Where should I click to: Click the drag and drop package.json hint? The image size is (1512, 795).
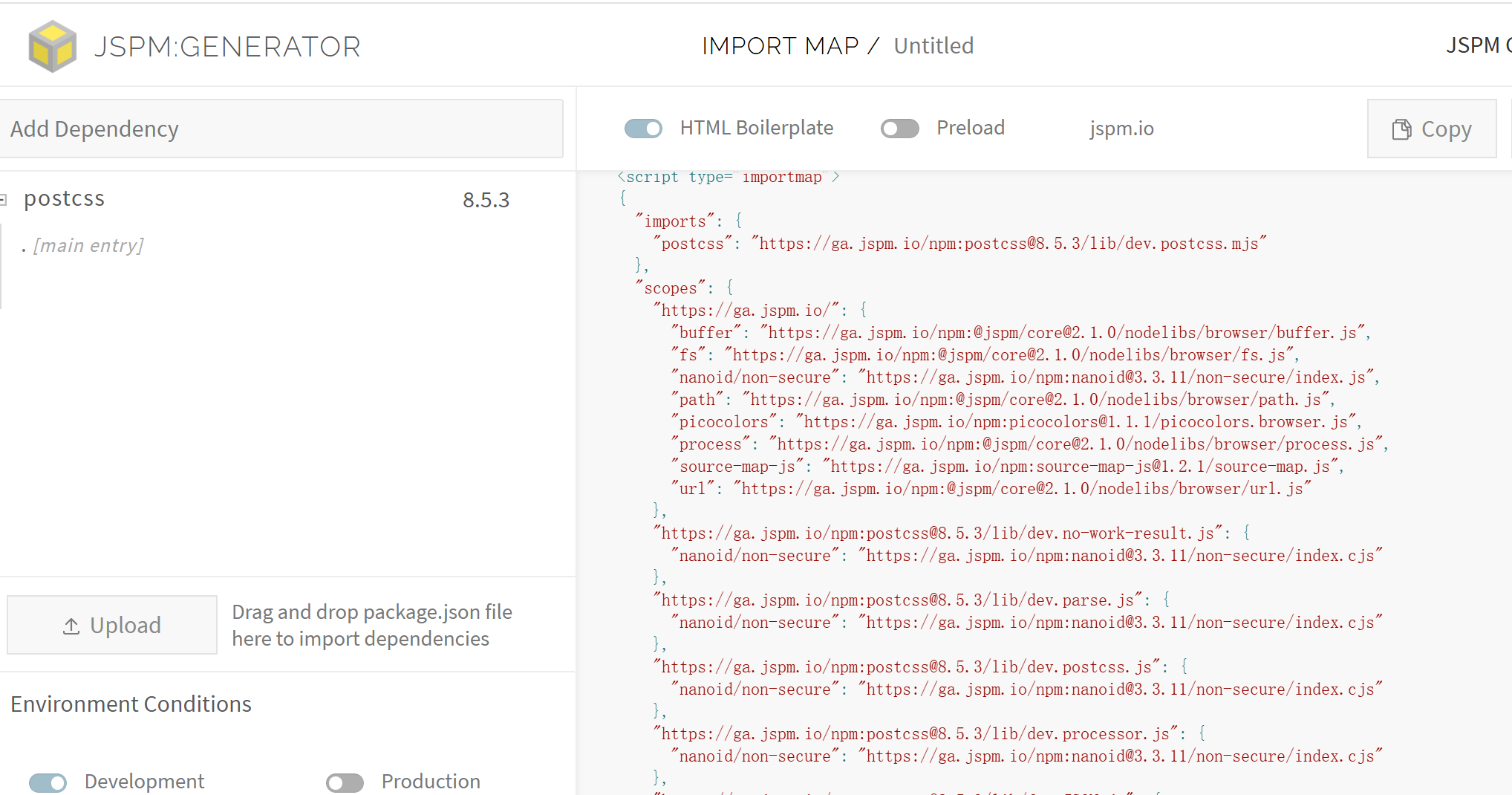(x=372, y=625)
